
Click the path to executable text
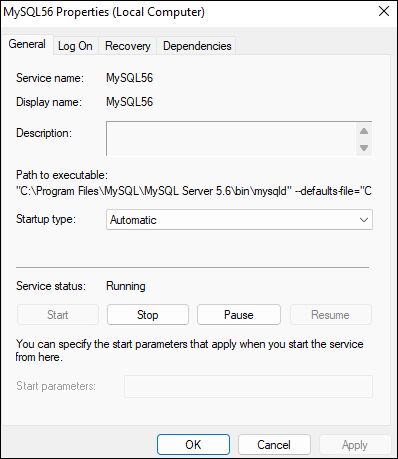pyautogui.click(x=194, y=191)
